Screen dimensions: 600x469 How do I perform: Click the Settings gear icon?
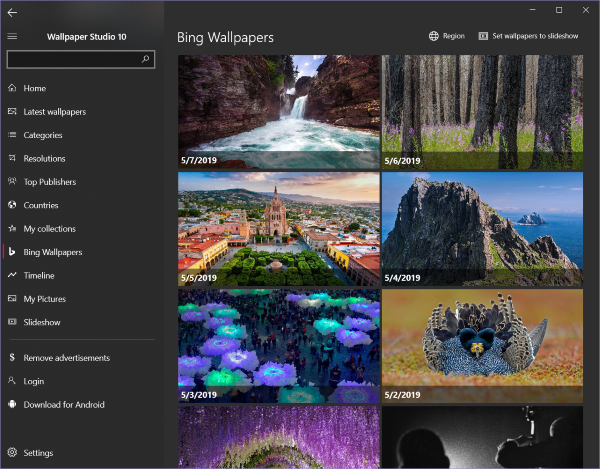click(12, 452)
